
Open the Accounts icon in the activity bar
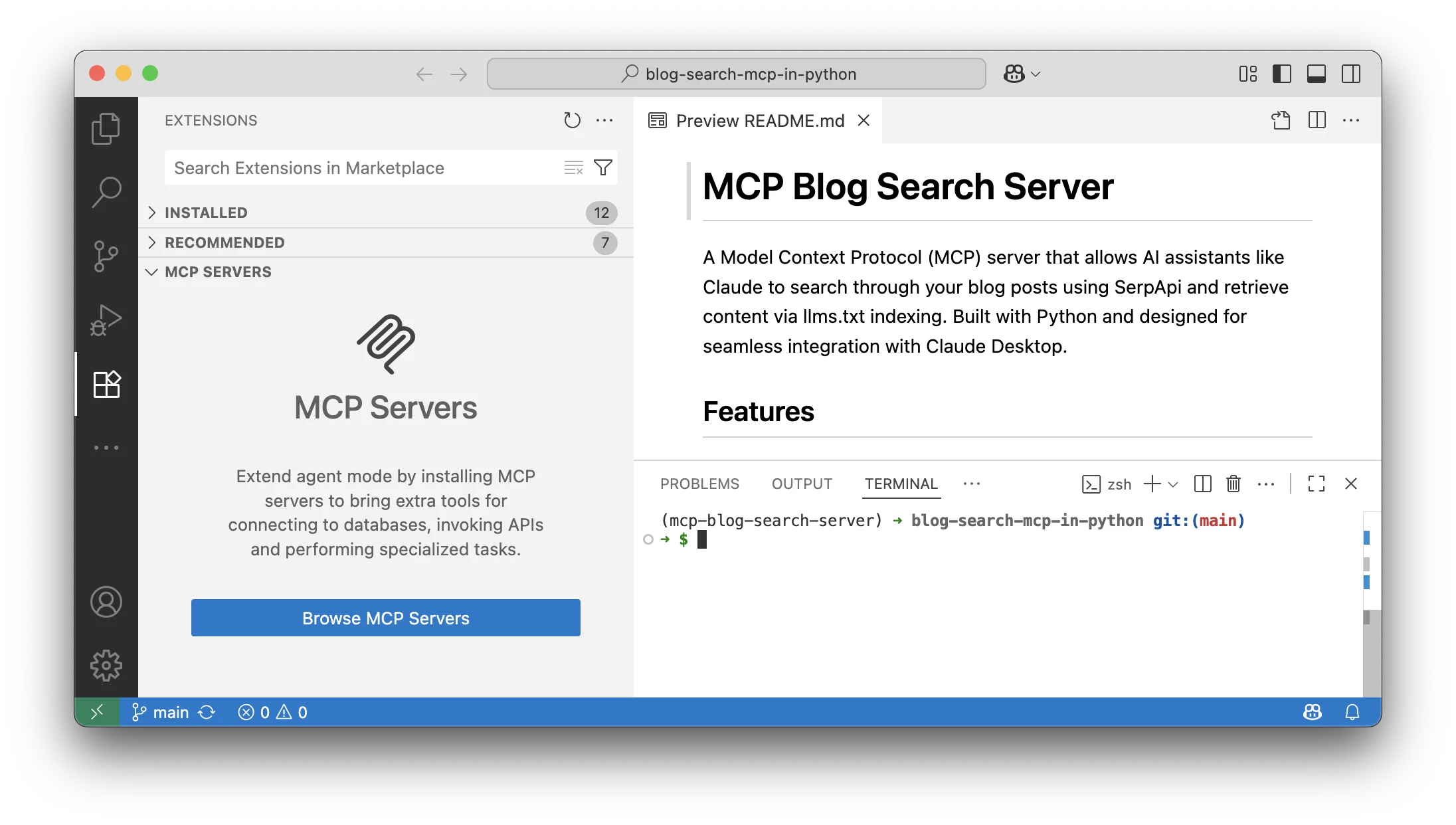[106, 602]
